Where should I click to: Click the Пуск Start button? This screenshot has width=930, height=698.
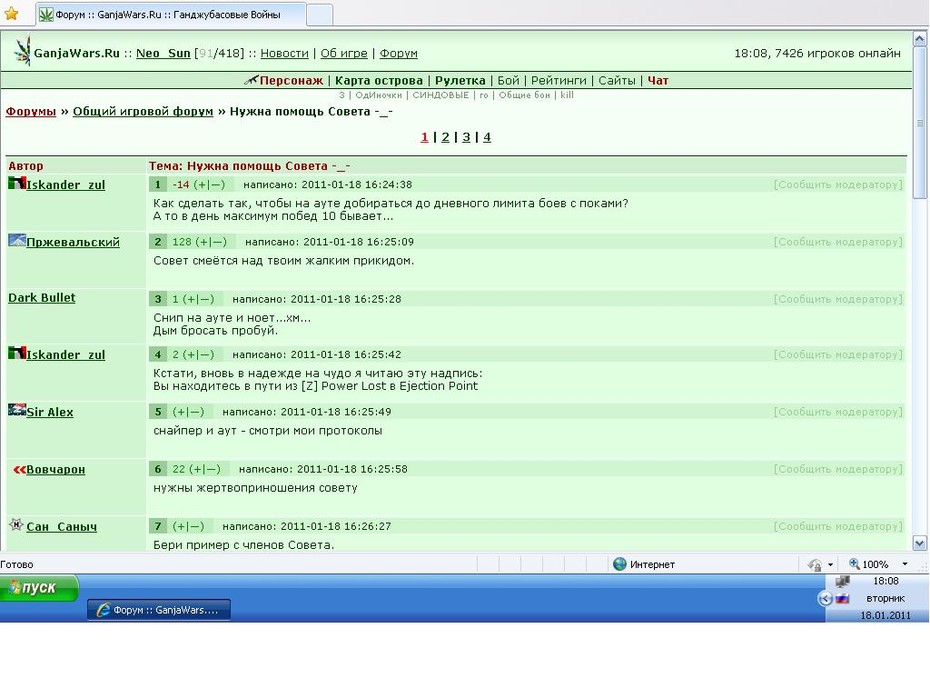[39, 588]
